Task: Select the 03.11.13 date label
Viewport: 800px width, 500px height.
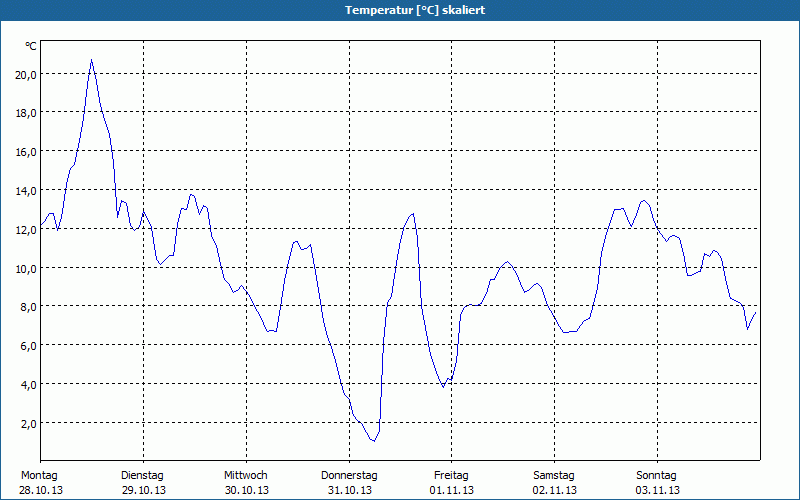Action: click(x=658, y=491)
